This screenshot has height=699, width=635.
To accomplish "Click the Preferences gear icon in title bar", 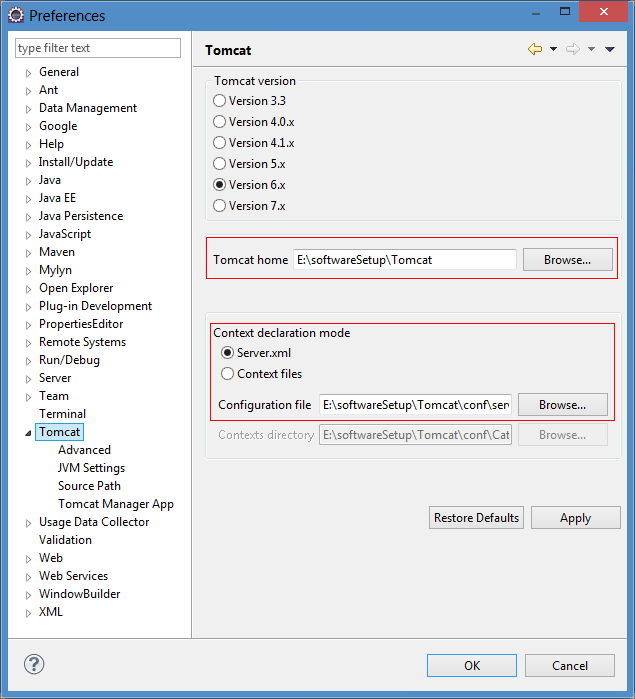I will coord(16,15).
